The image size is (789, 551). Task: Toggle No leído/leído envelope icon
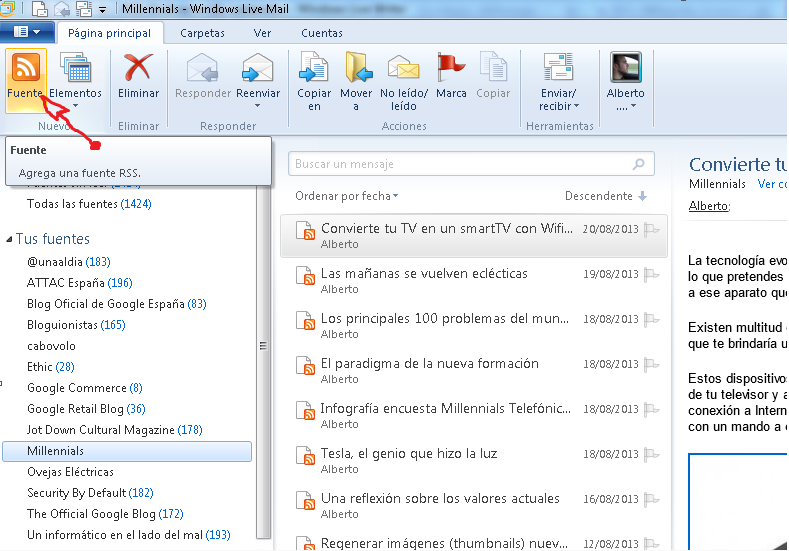(404, 68)
